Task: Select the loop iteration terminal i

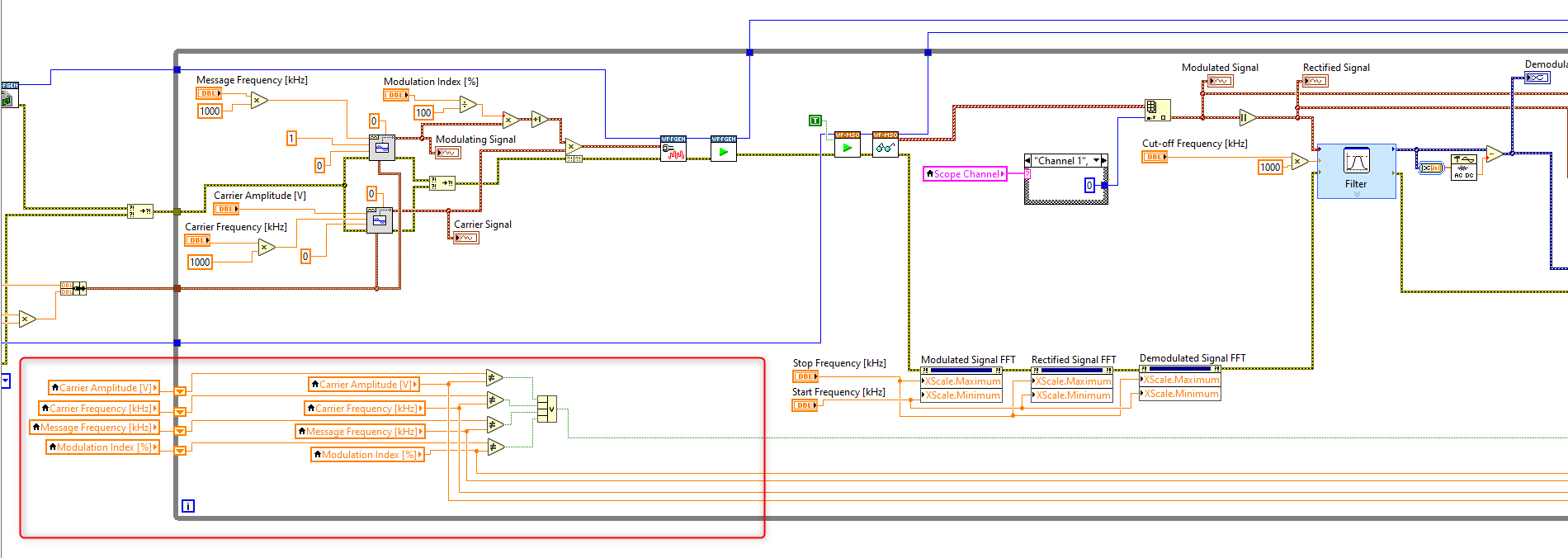Action: pyautogui.click(x=188, y=506)
